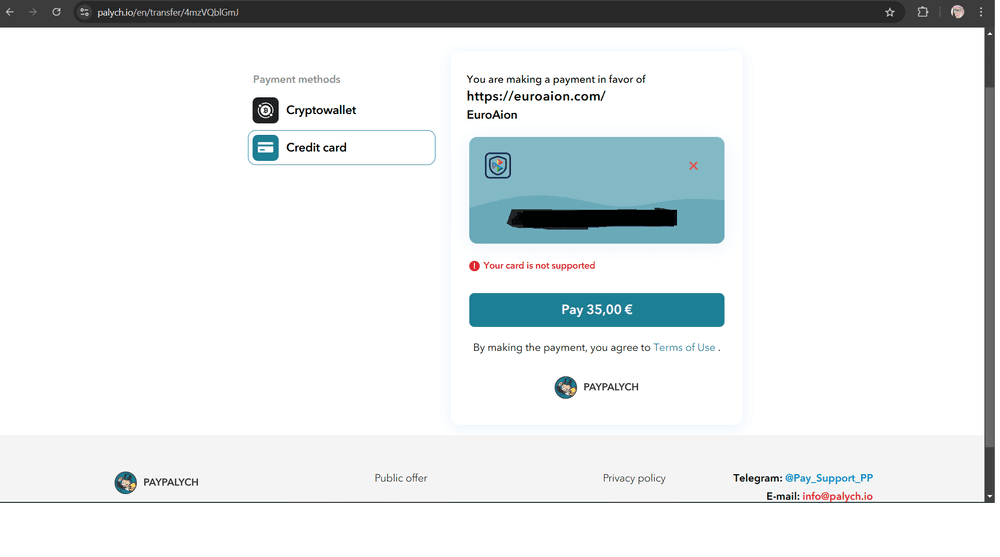This screenshot has width=1000, height=557.
Task: Bookmark this page with star icon
Action: (890, 12)
